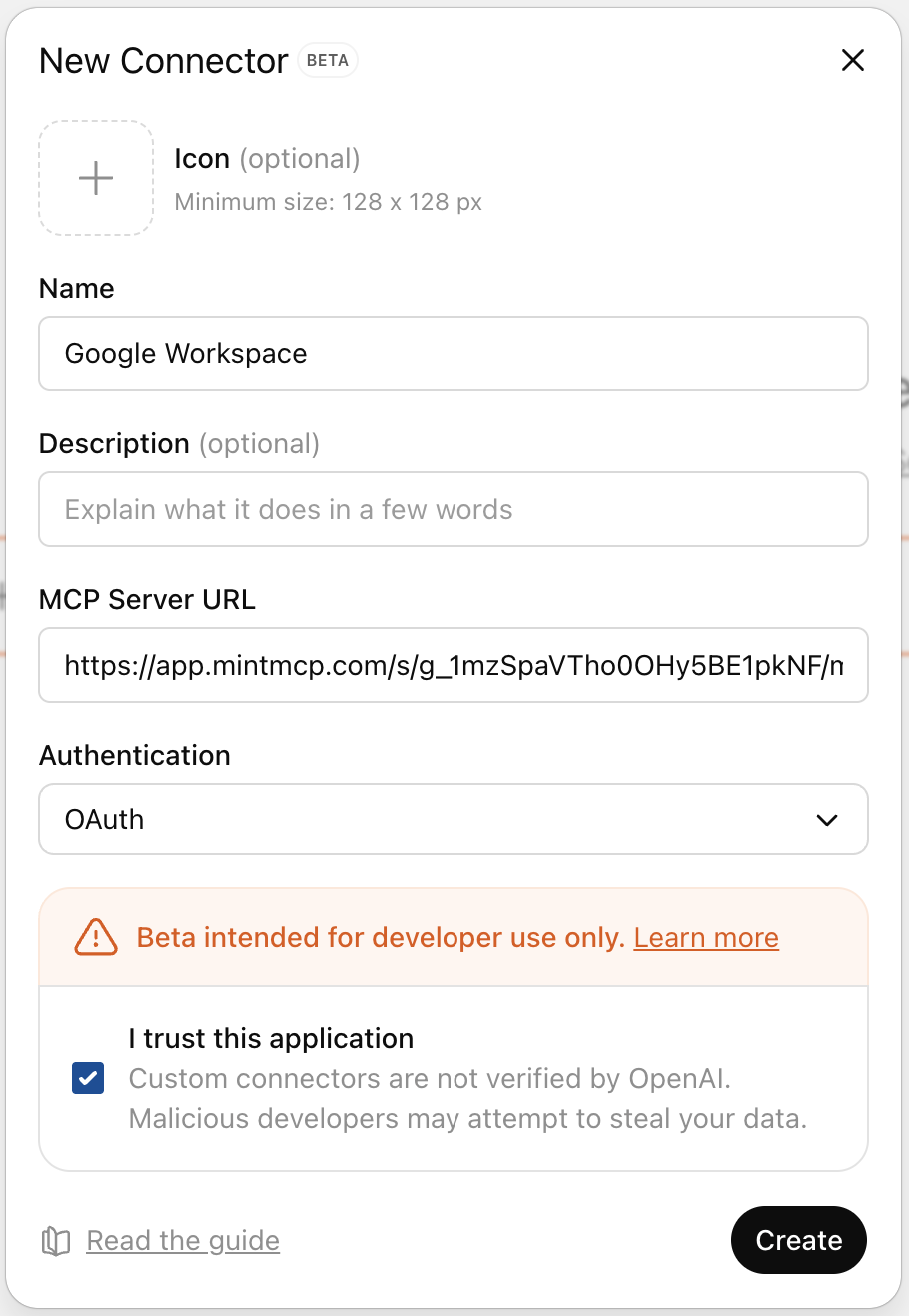Select the New Connector dialog title
909x1316 pixels.
(163, 60)
